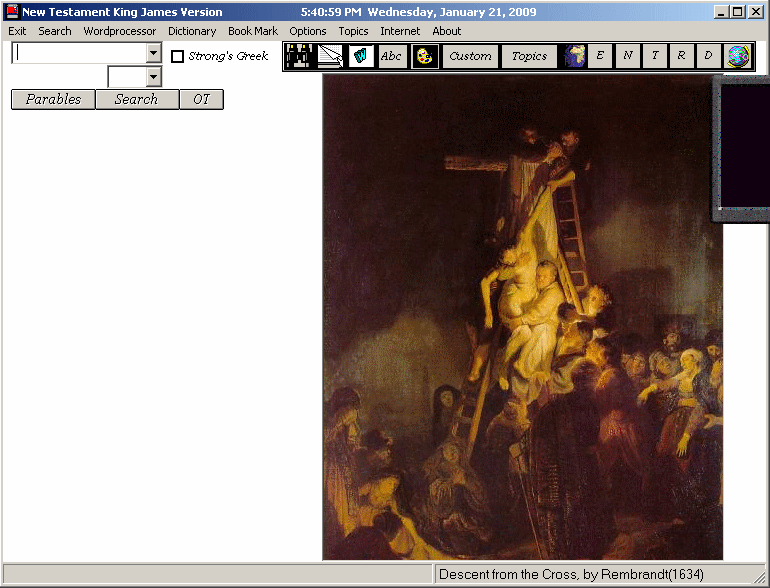Click the T letter toolbar button
This screenshot has height=588, width=770.
point(655,56)
